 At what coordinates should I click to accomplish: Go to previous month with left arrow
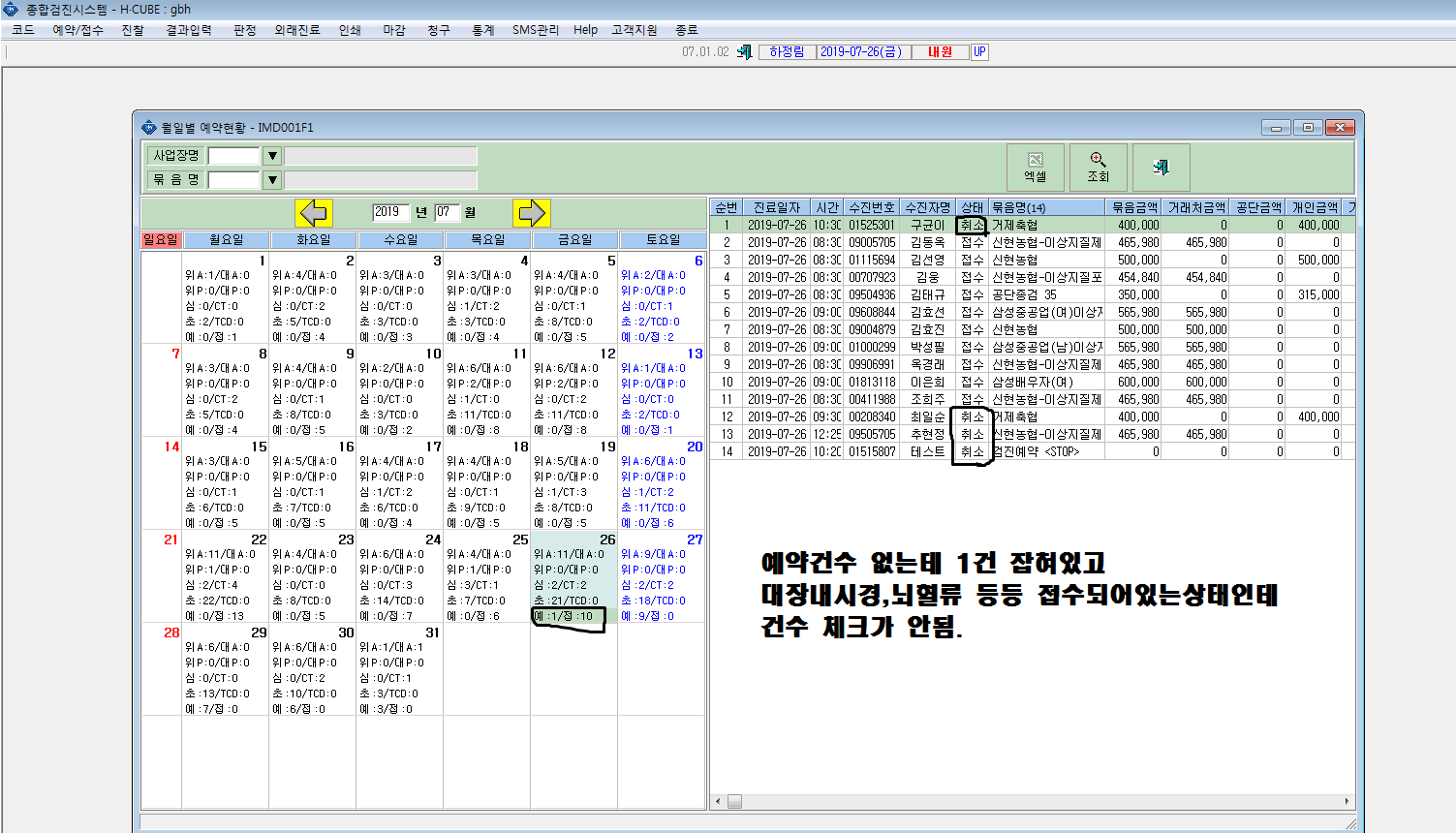pyautogui.click(x=315, y=212)
